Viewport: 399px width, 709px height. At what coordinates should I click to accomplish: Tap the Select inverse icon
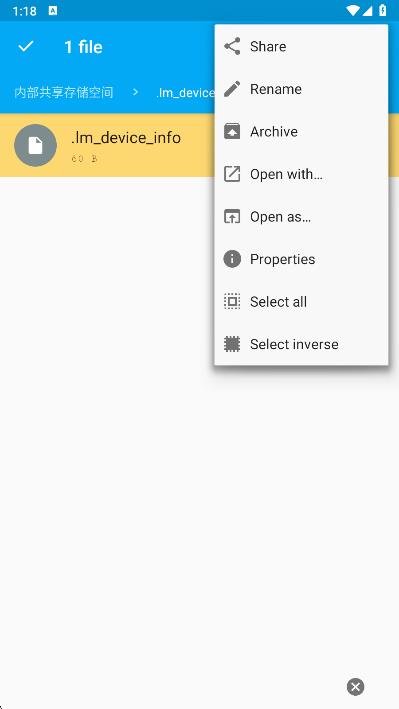[x=232, y=344]
